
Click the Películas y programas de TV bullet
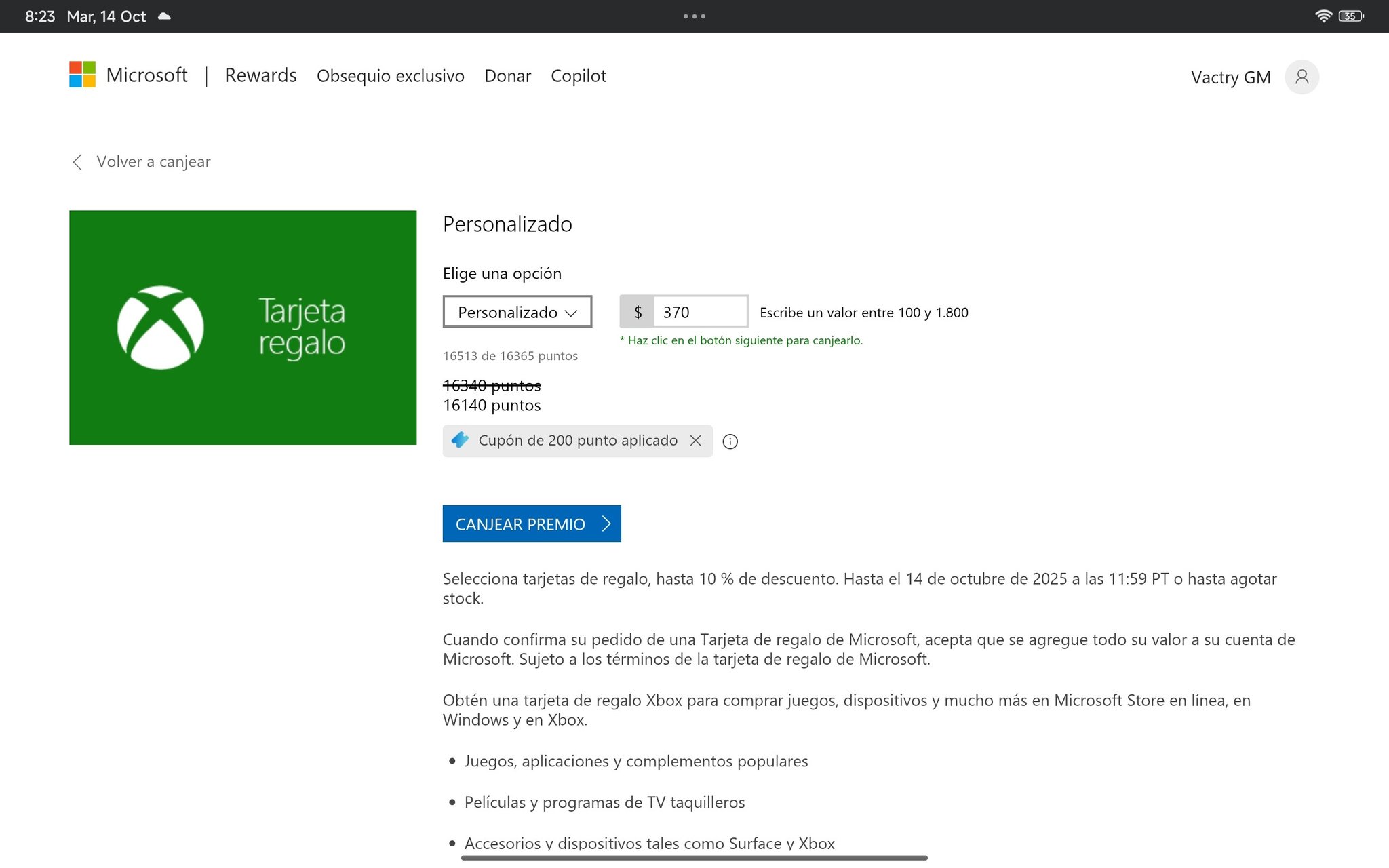[604, 802]
